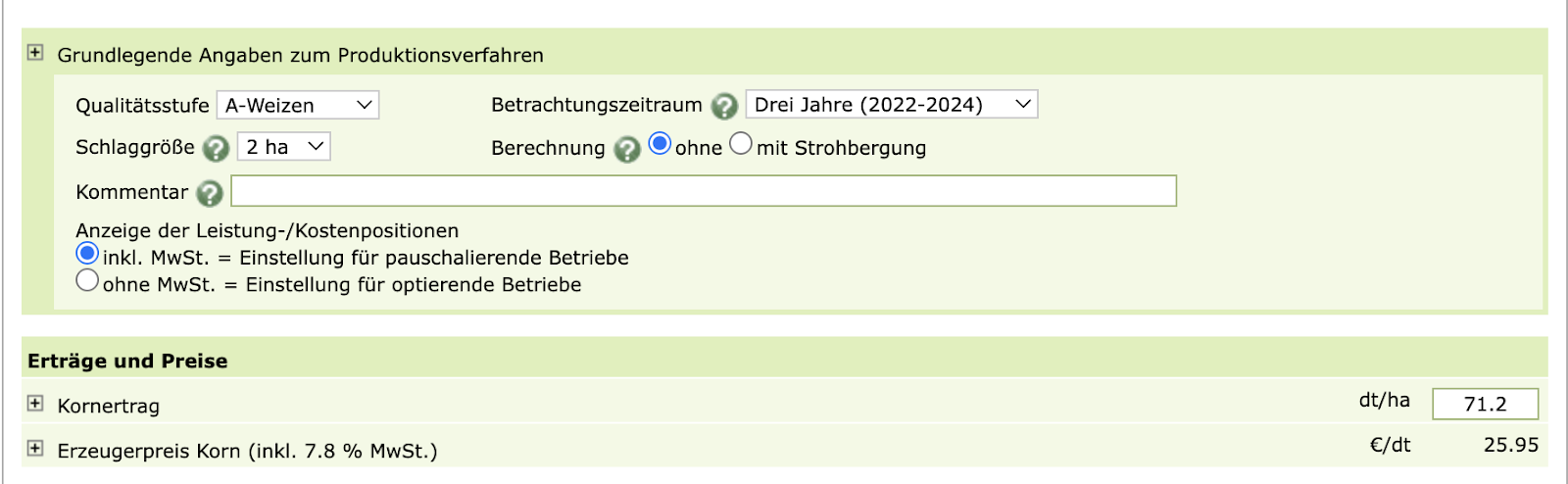Screen dimensions: 1568x484
Task: Click the Berechnung help question mark
Action: coord(627,149)
